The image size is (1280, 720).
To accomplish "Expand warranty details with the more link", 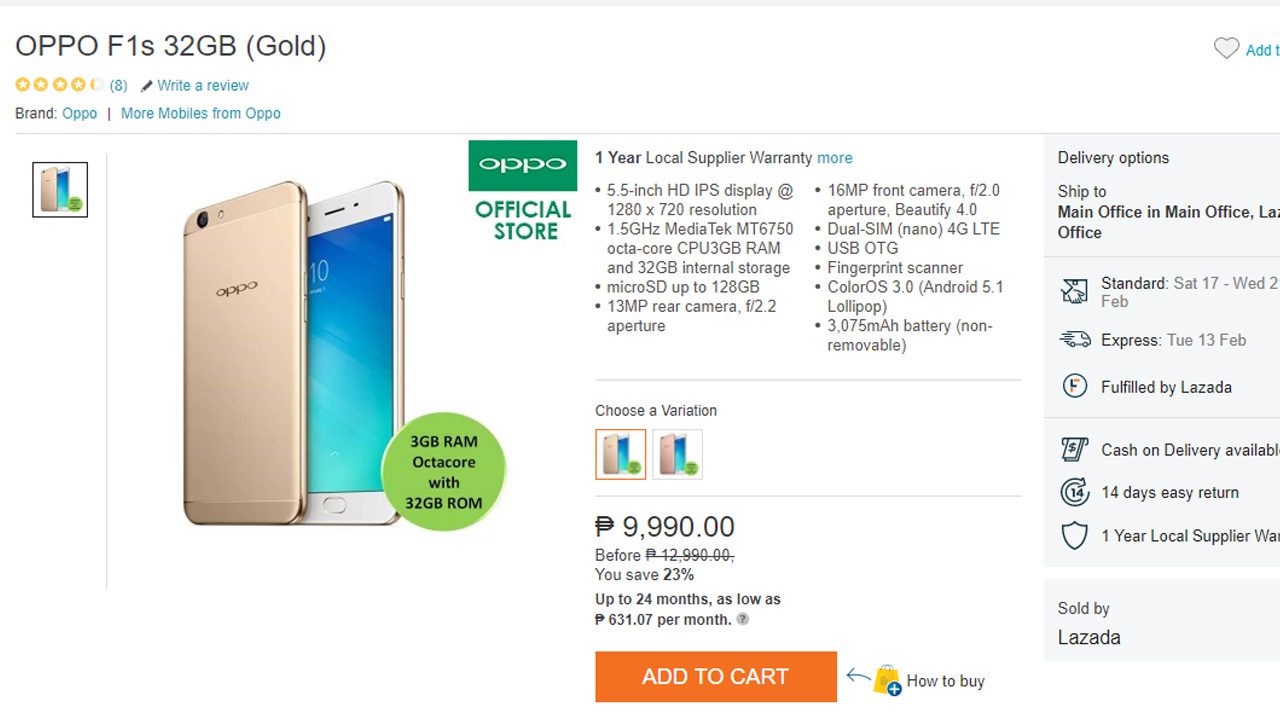I will tap(835, 158).
